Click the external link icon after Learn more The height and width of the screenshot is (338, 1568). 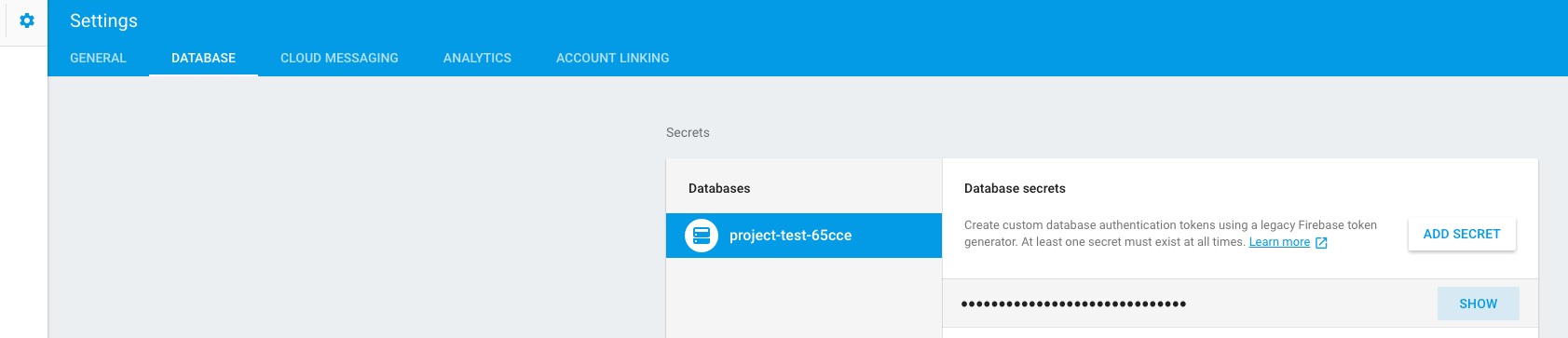[x=1321, y=243]
